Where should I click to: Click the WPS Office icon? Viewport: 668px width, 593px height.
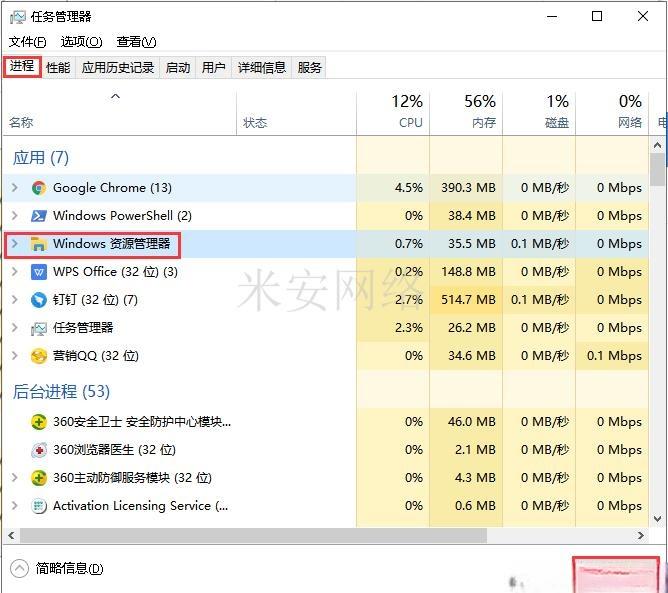[x=39, y=272]
